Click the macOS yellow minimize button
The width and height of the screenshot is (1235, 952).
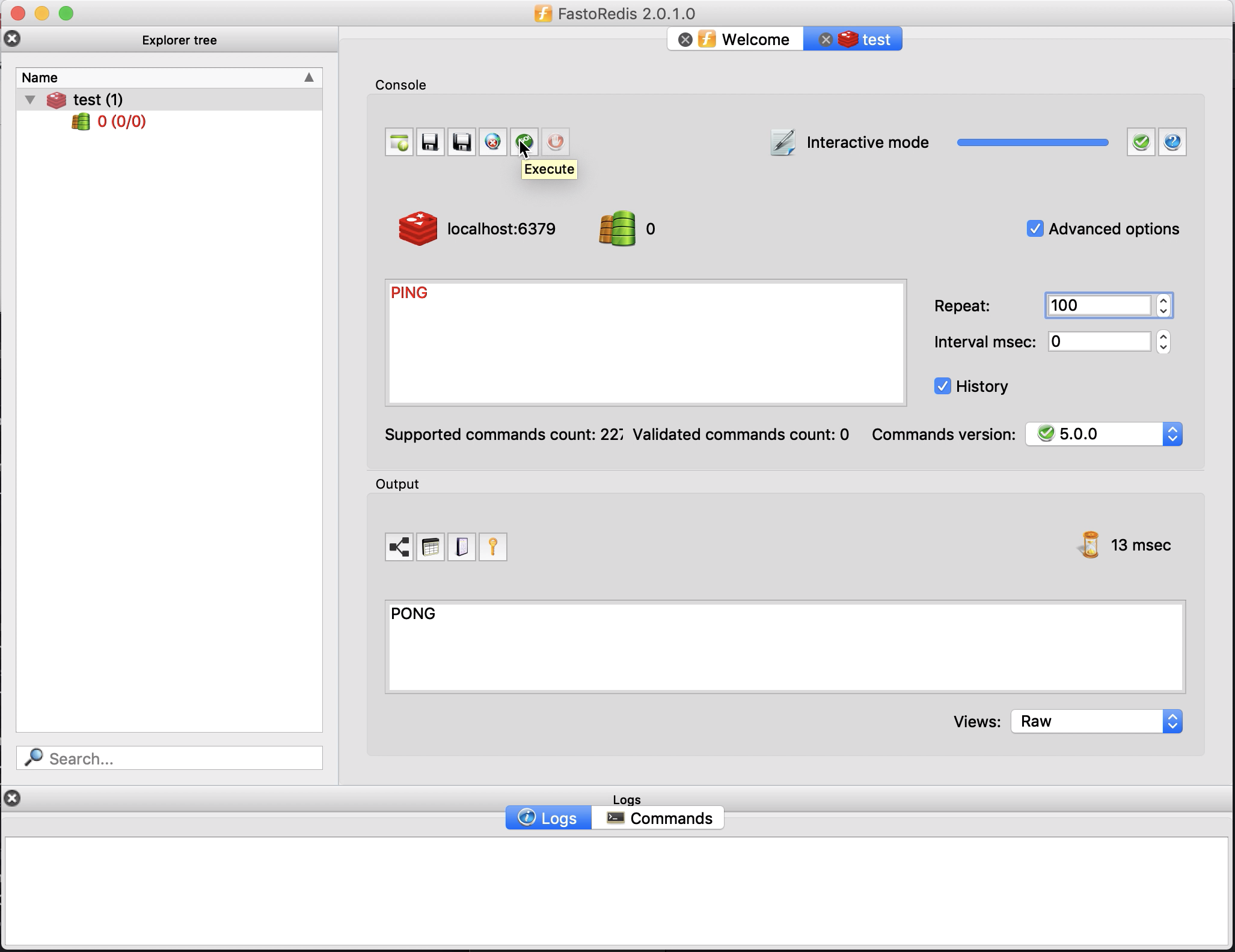[x=42, y=13]
